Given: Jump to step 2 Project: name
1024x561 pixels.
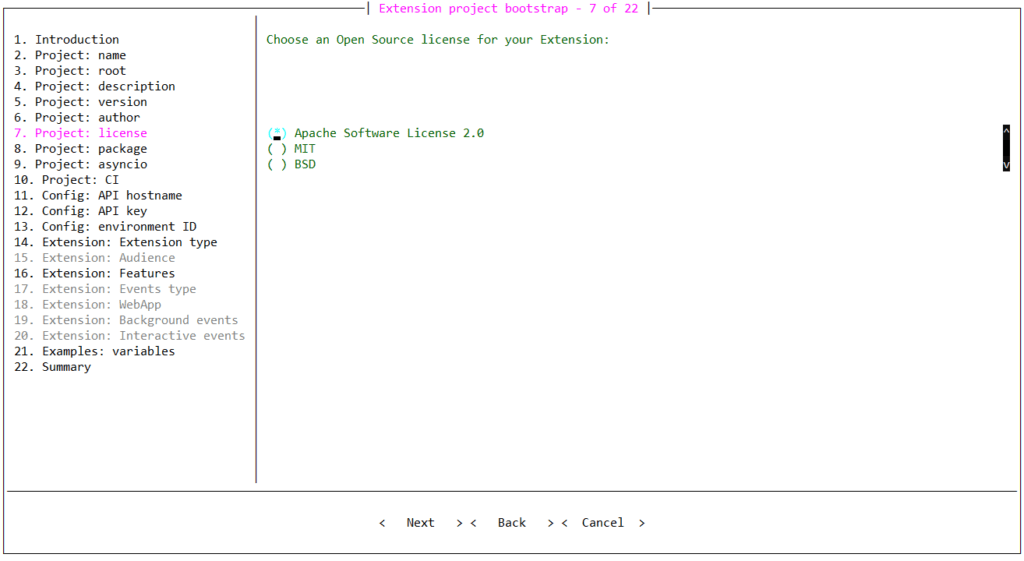Looking at the screenshot, I should tap(70, 56).
